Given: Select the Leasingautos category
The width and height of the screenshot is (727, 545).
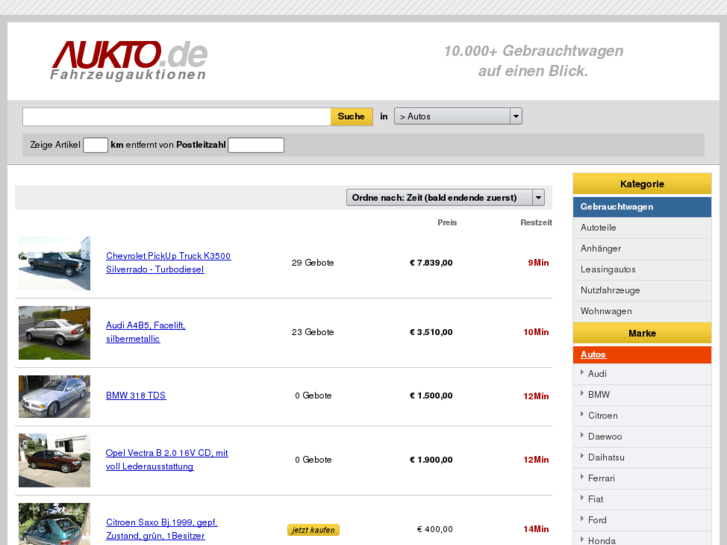Looking at the screenshot, I should tap(642, 269).
